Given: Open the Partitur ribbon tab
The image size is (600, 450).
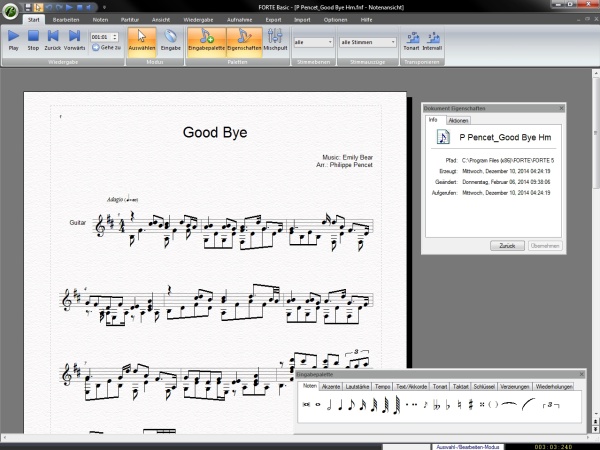Looking at the screenshot, I should (130, 20).
